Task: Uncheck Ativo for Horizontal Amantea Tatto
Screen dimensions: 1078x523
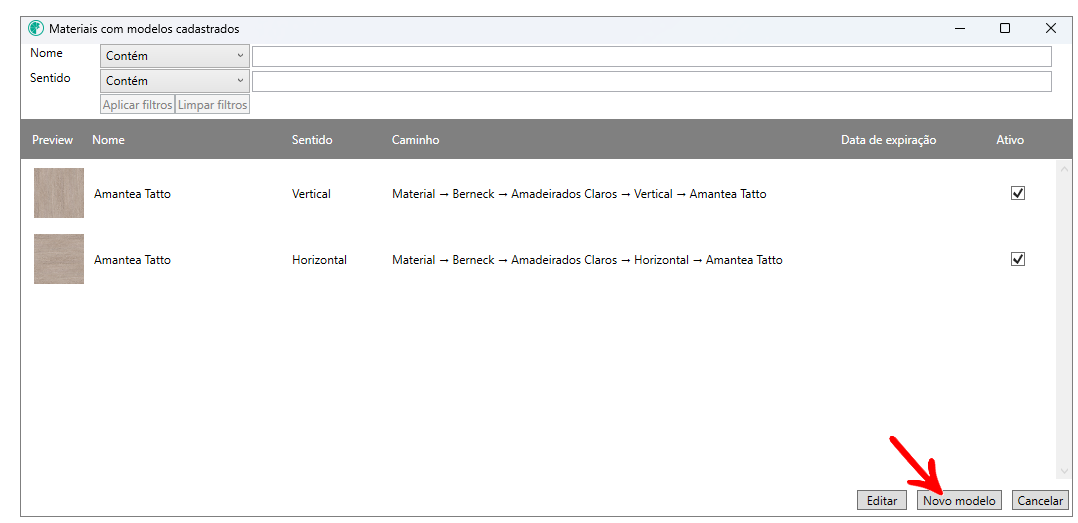Action: coord(1018,259)
